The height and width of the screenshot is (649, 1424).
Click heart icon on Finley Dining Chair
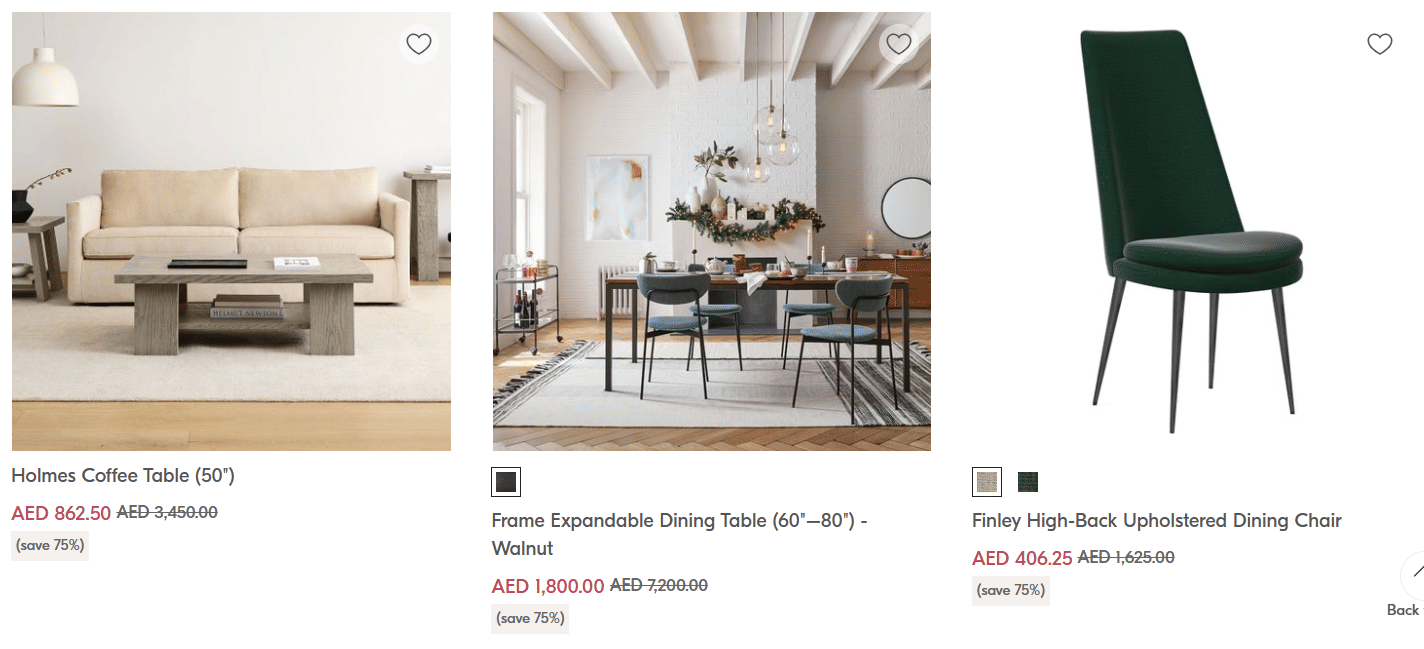pyautogui.click(x=1379, y=44)
